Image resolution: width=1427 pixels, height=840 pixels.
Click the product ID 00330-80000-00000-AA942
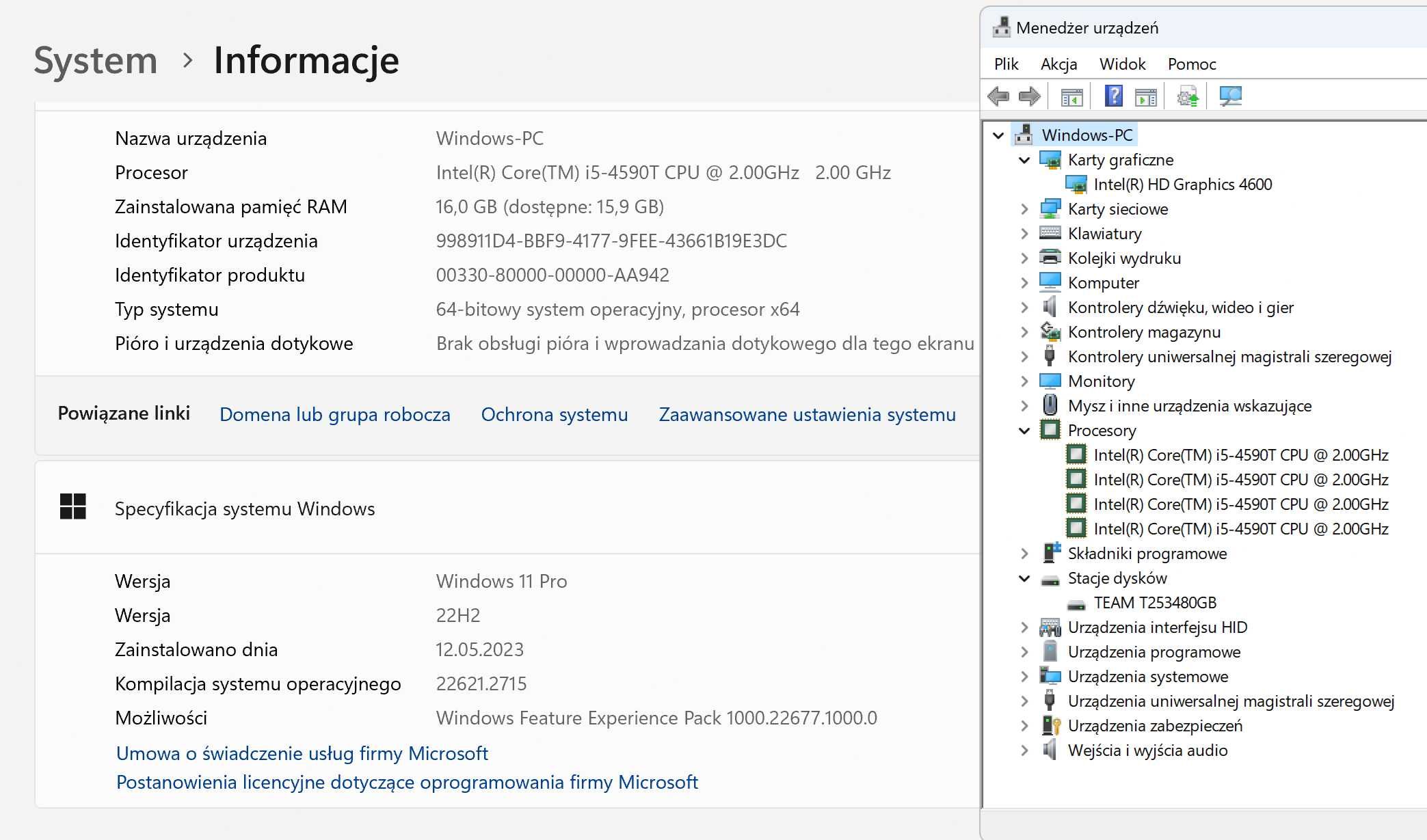point(552,275)
